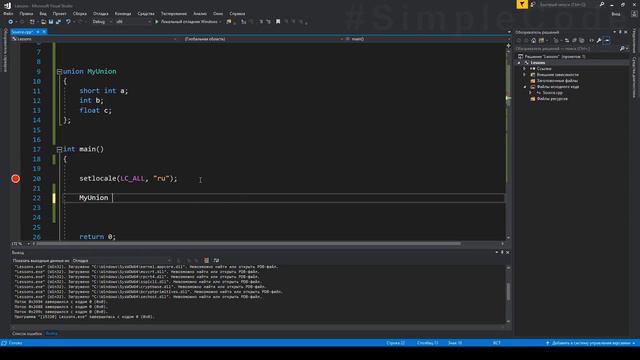This screenshot has height=360, width=640.
Task: Click the Save All toolbar icon
Action: point(58,22)
